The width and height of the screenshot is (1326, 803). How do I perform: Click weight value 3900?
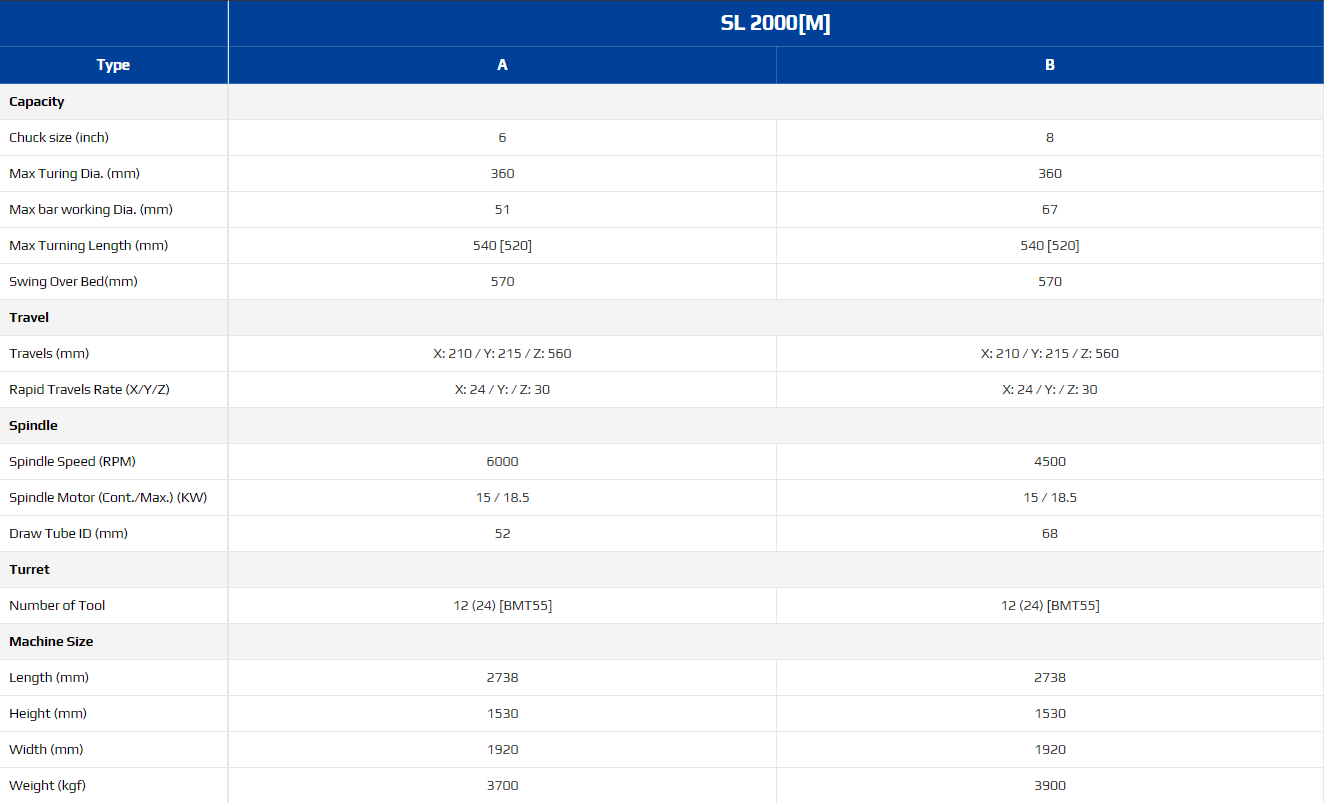point(1050,786)
